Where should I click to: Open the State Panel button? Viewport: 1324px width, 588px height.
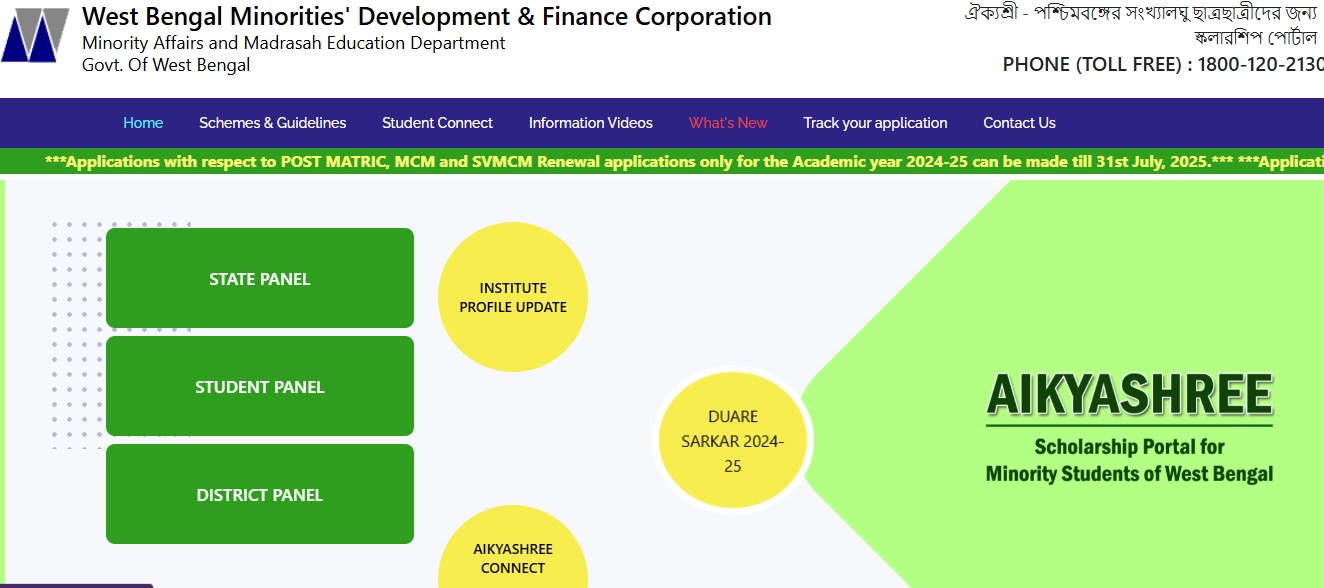pyautogui.click(x=260, y=278)
